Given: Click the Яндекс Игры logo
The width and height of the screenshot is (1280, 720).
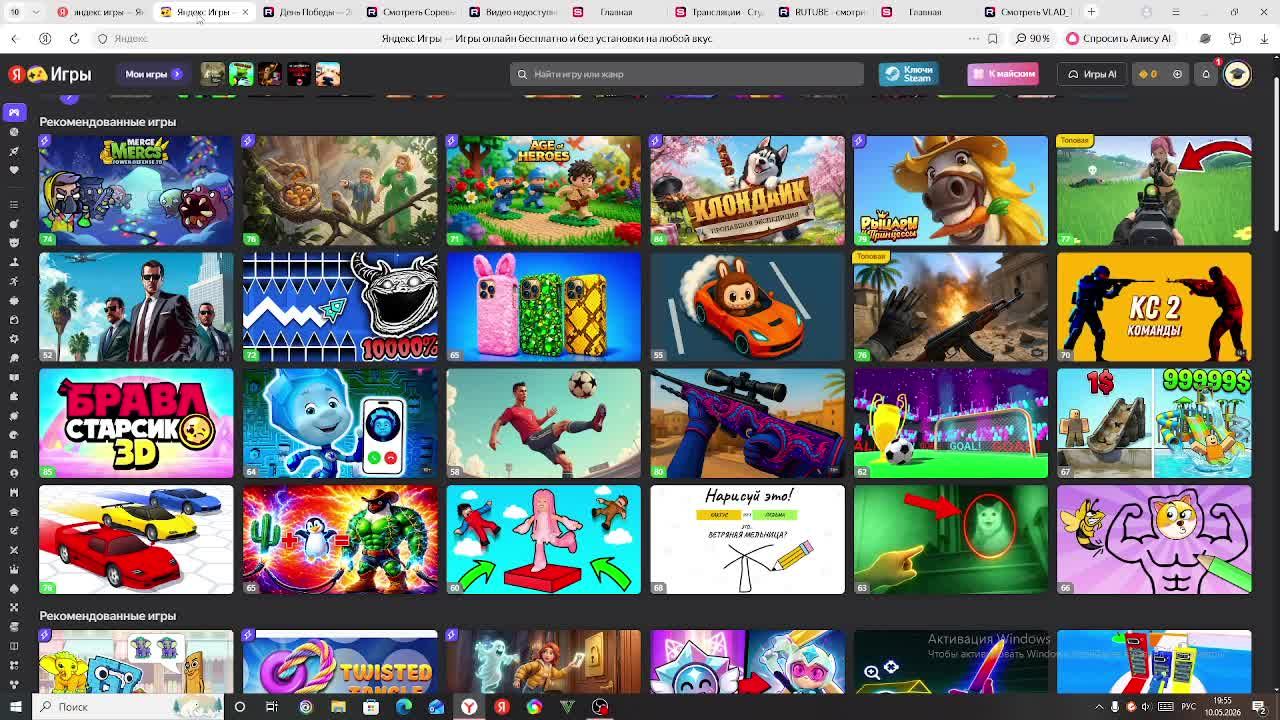Looking at the screenshot, I should (x=50, y=74).
